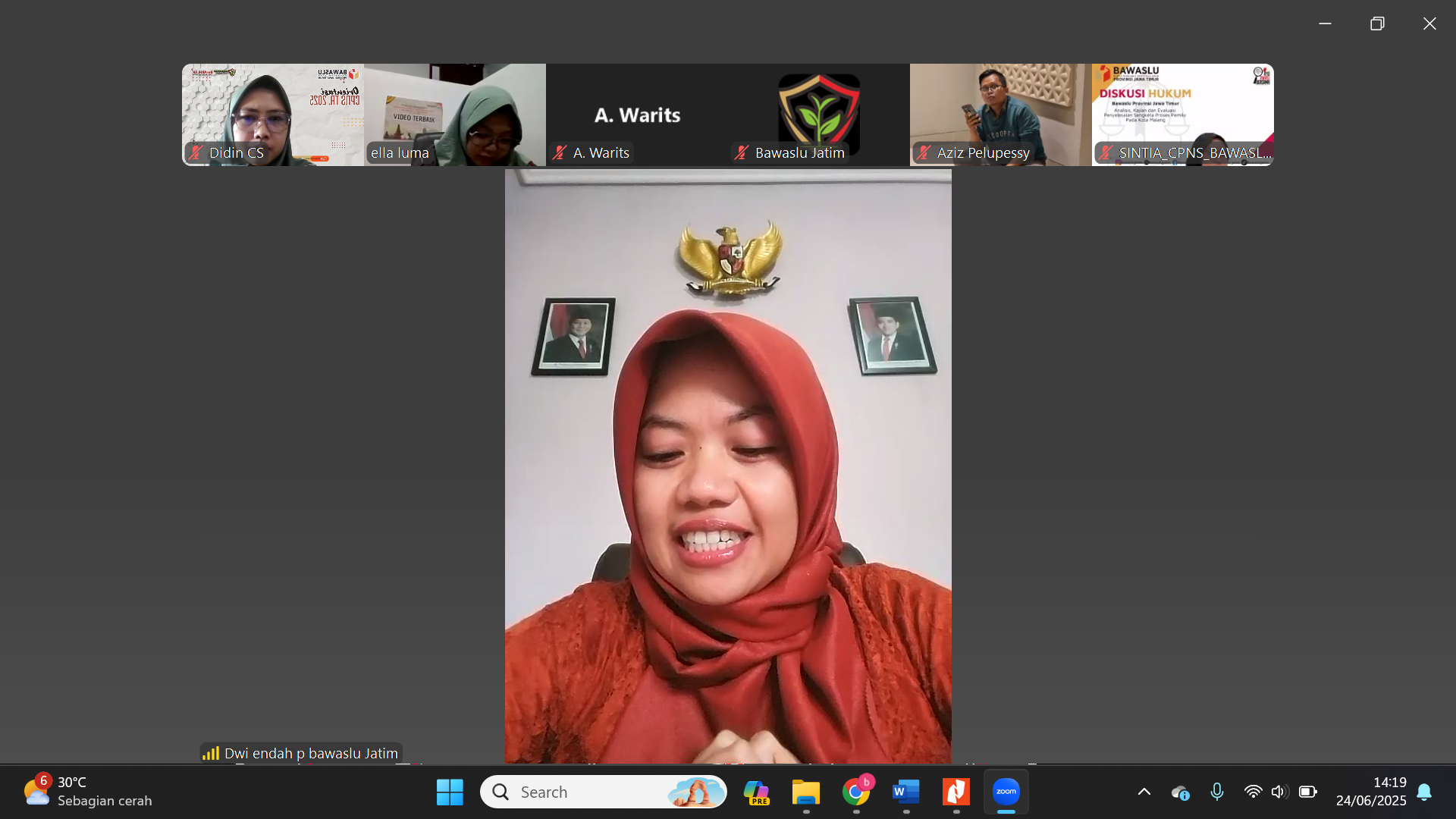Open Zoom from the taskbar
The height and width of the screenshot is (819, 1456).
click(x=1006, y=792)
